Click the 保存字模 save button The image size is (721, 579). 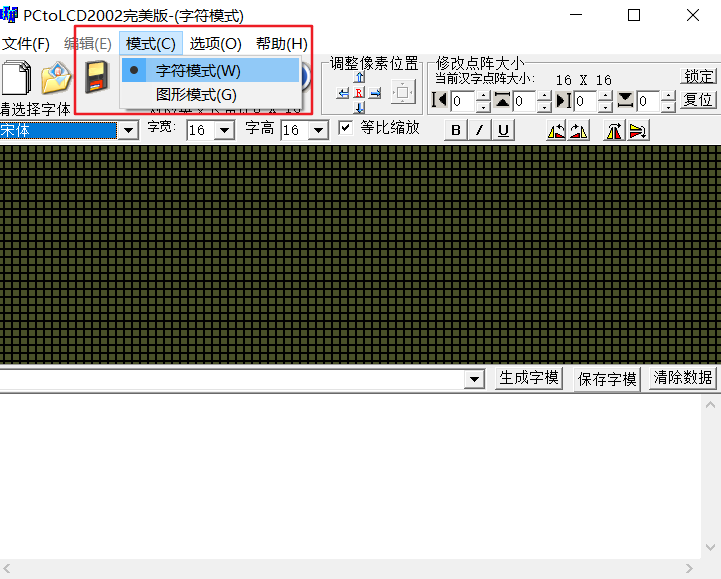(607, 379)
